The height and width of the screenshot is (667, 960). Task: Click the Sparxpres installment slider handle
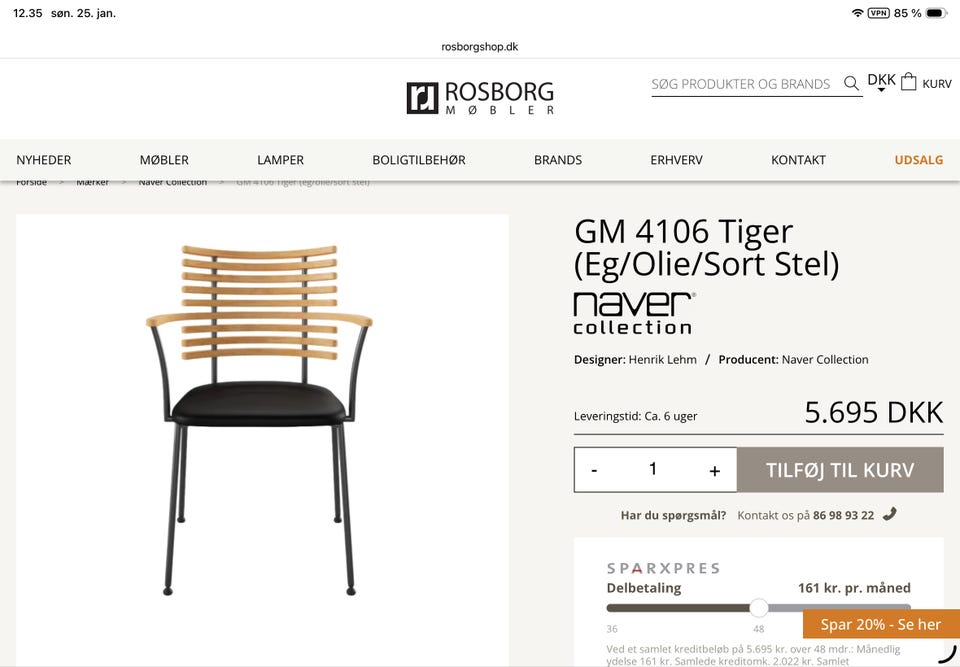pyautogui.click(x=759, y=608)
